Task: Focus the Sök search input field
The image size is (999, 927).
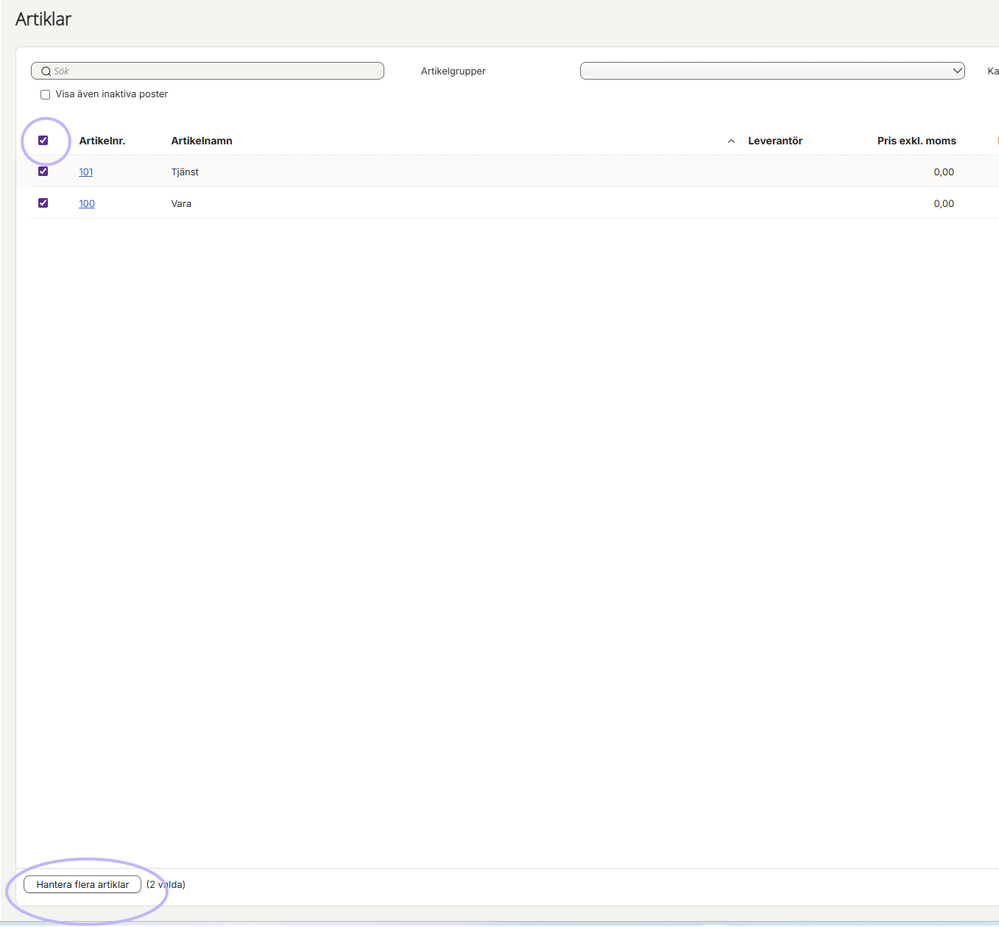Action: pos(208,71)
